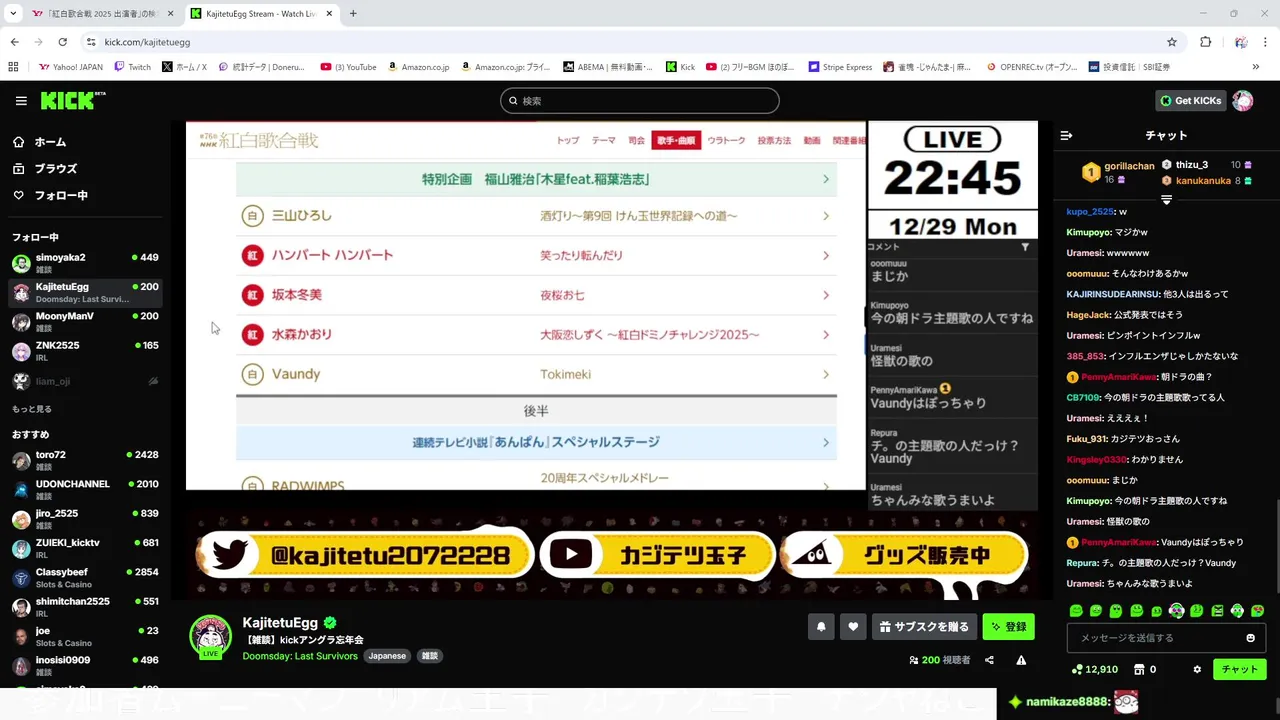Click the 12,910 KICKs points balance
Screen dimensions: 1280x720
[1094, 670]
